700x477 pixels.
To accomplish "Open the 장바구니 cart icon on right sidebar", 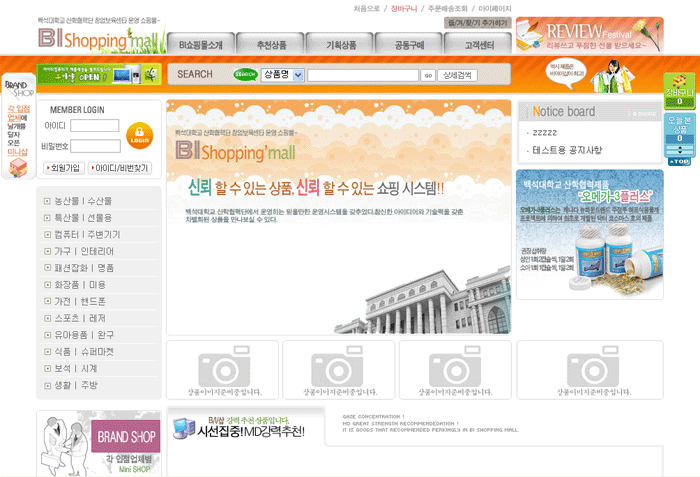I will (x=679, y=92).
